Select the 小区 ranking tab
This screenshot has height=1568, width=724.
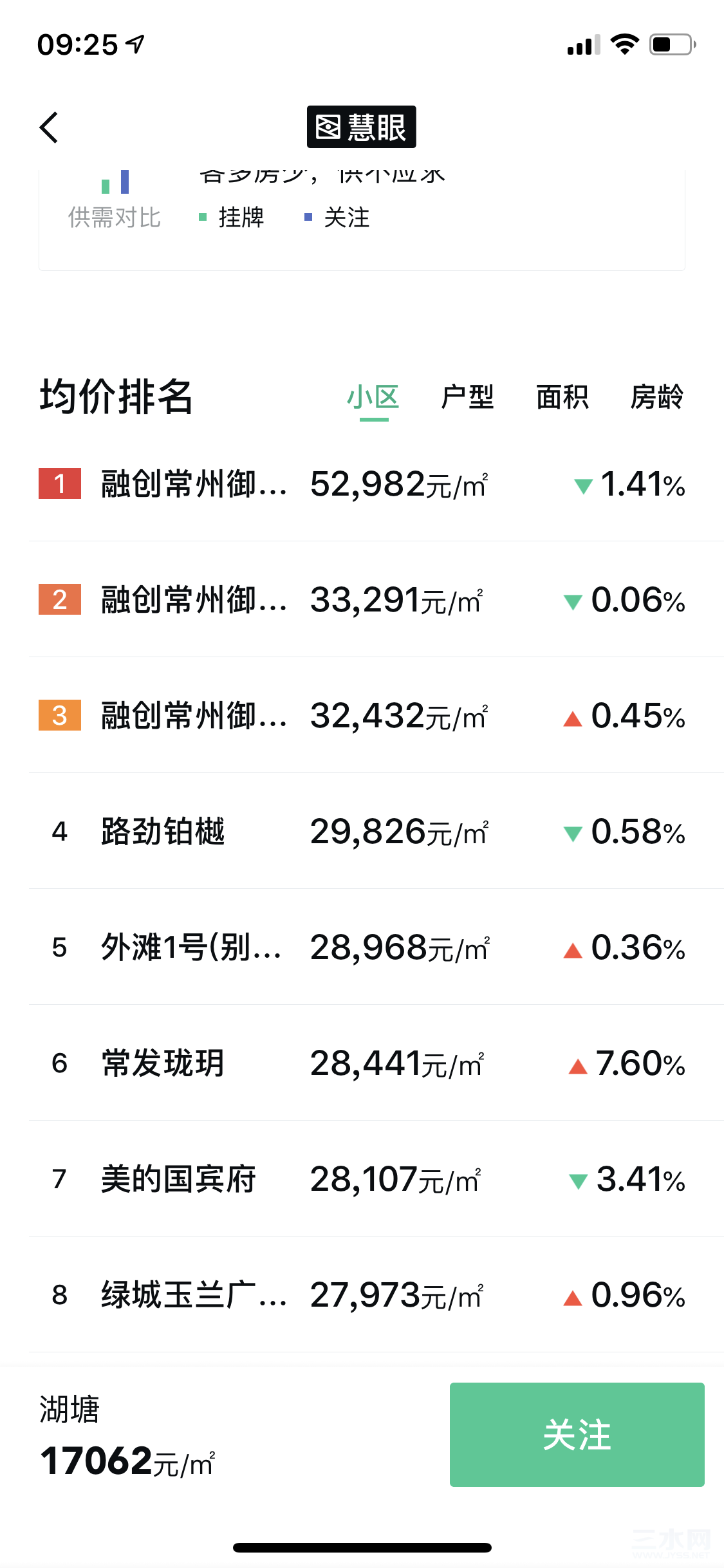[x=373, y=397]
